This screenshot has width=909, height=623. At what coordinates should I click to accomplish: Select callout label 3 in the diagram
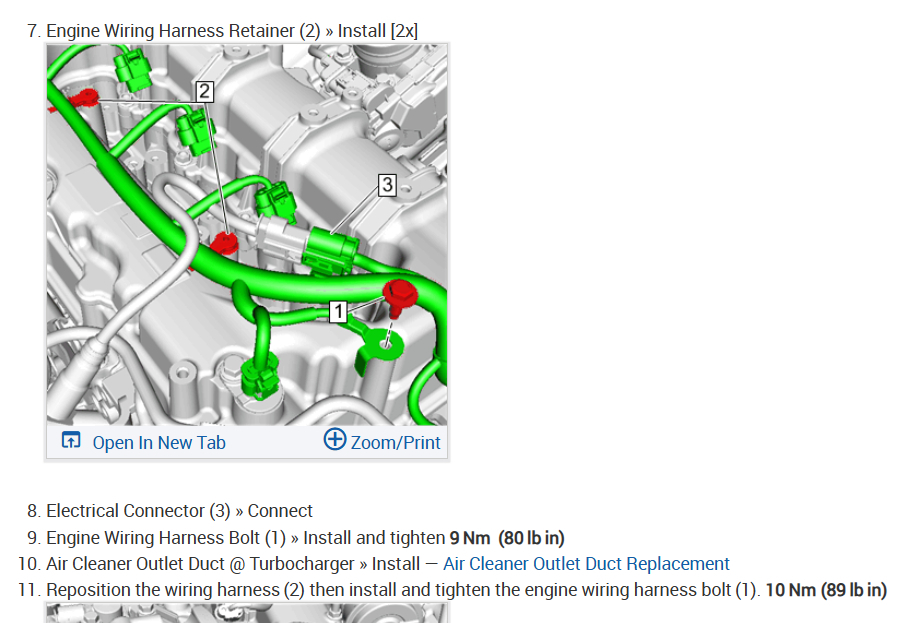point(387,185)
